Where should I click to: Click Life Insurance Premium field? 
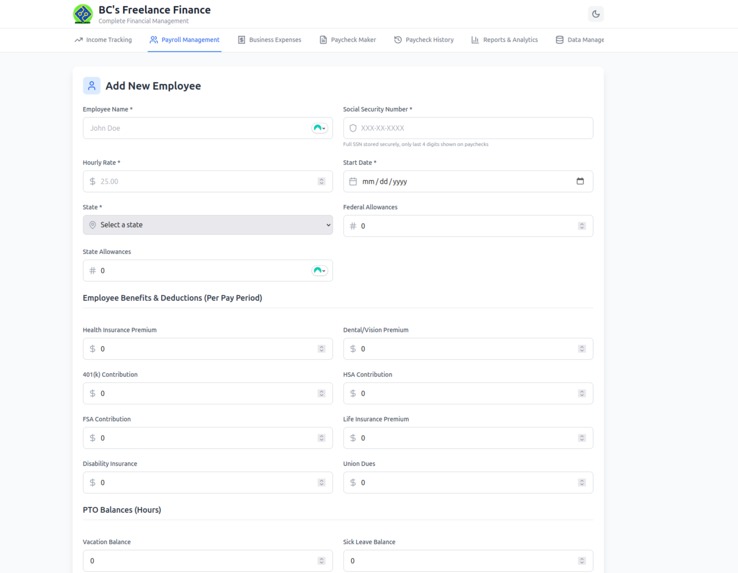click(468, 438)
